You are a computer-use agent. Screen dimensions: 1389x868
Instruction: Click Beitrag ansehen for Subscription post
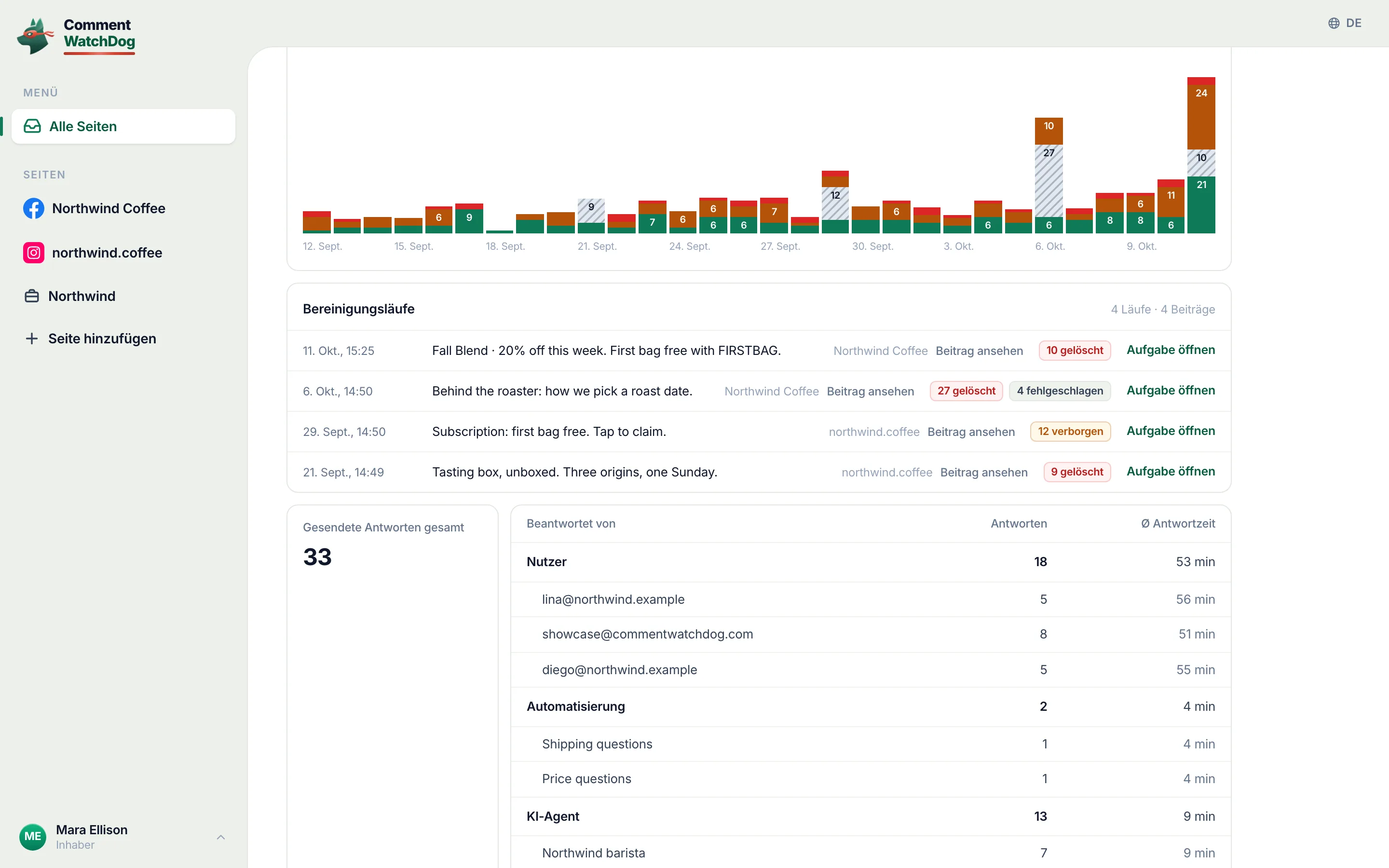tap(971, 432)
